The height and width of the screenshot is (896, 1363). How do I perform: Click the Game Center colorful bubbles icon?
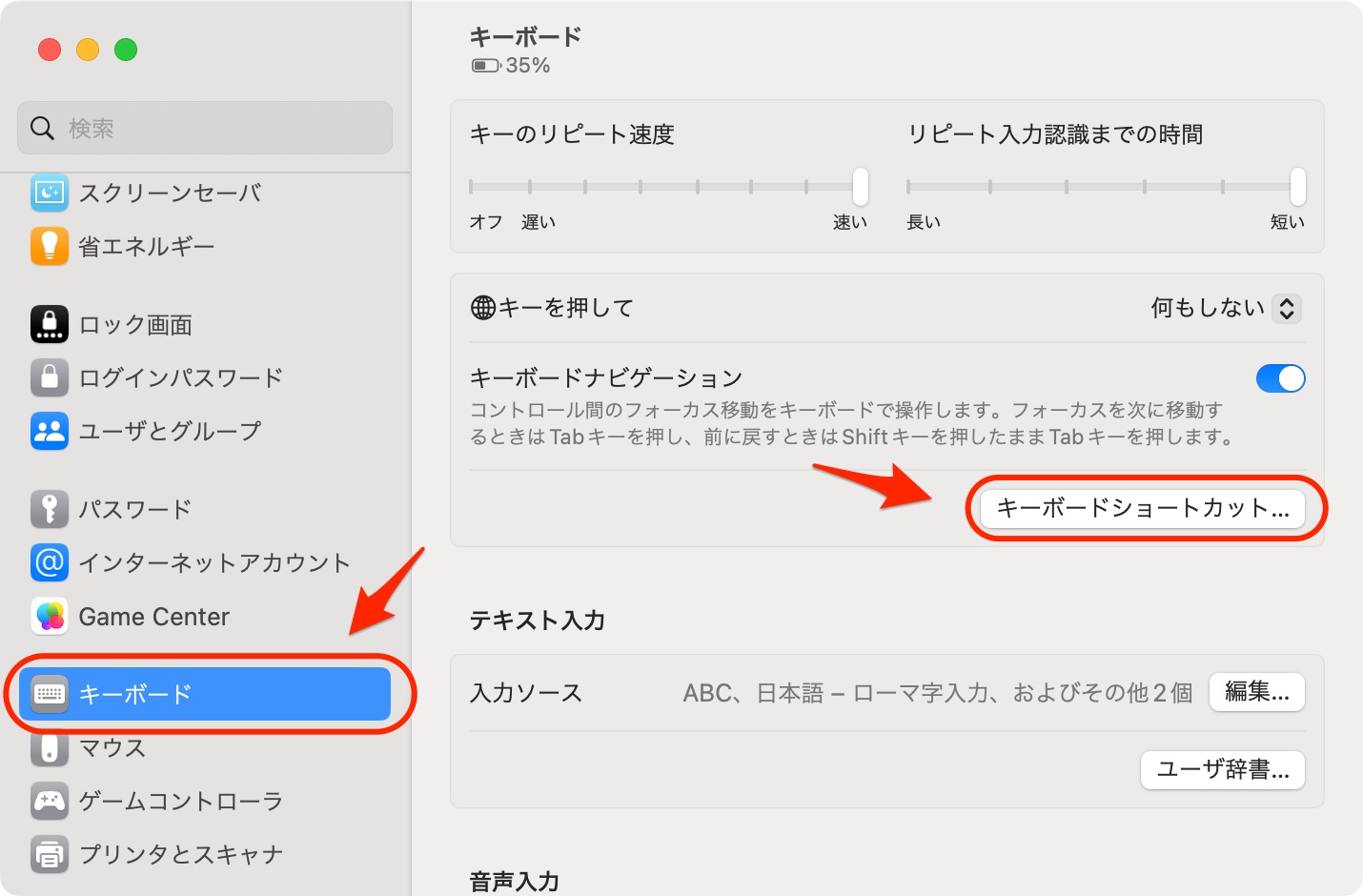(x=50, y=617)
